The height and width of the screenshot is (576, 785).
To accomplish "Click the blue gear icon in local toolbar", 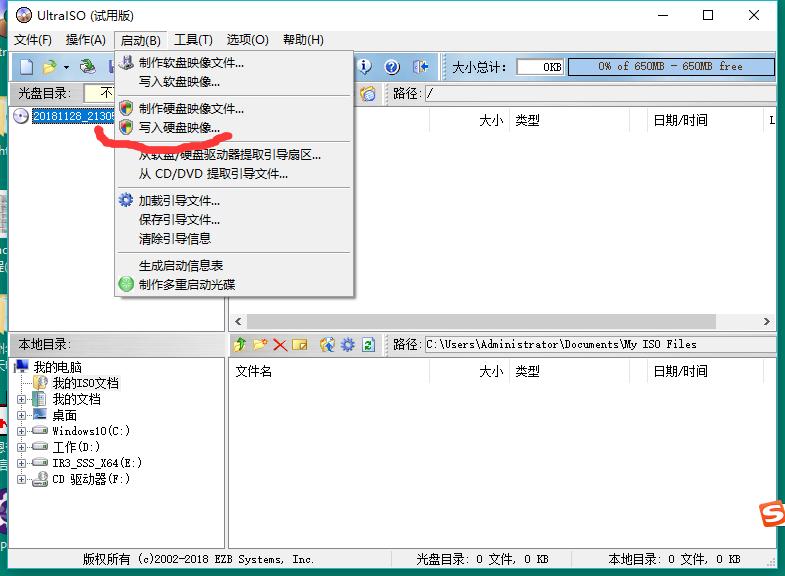I will point(347,344).
